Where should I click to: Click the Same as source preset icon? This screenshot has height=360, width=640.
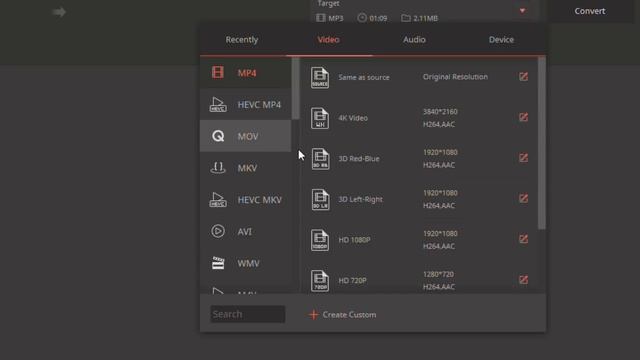point(320,77)
